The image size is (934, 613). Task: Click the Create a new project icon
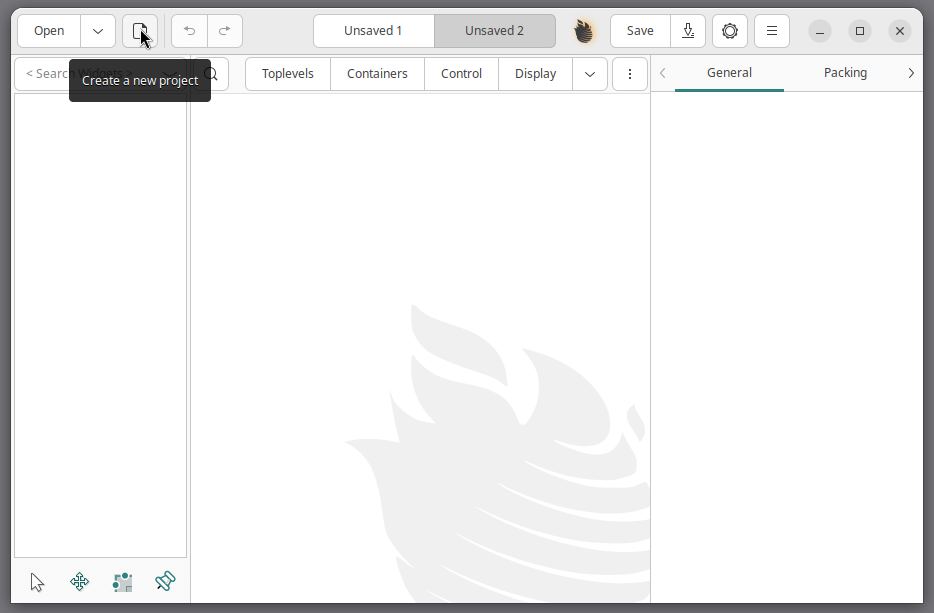click(140, 31)
